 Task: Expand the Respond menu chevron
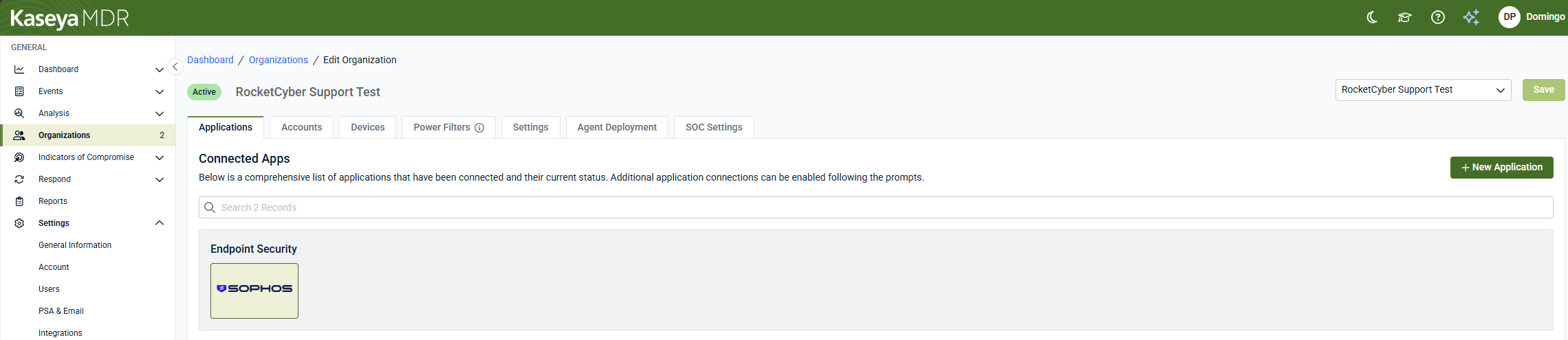tap(160, 179)
